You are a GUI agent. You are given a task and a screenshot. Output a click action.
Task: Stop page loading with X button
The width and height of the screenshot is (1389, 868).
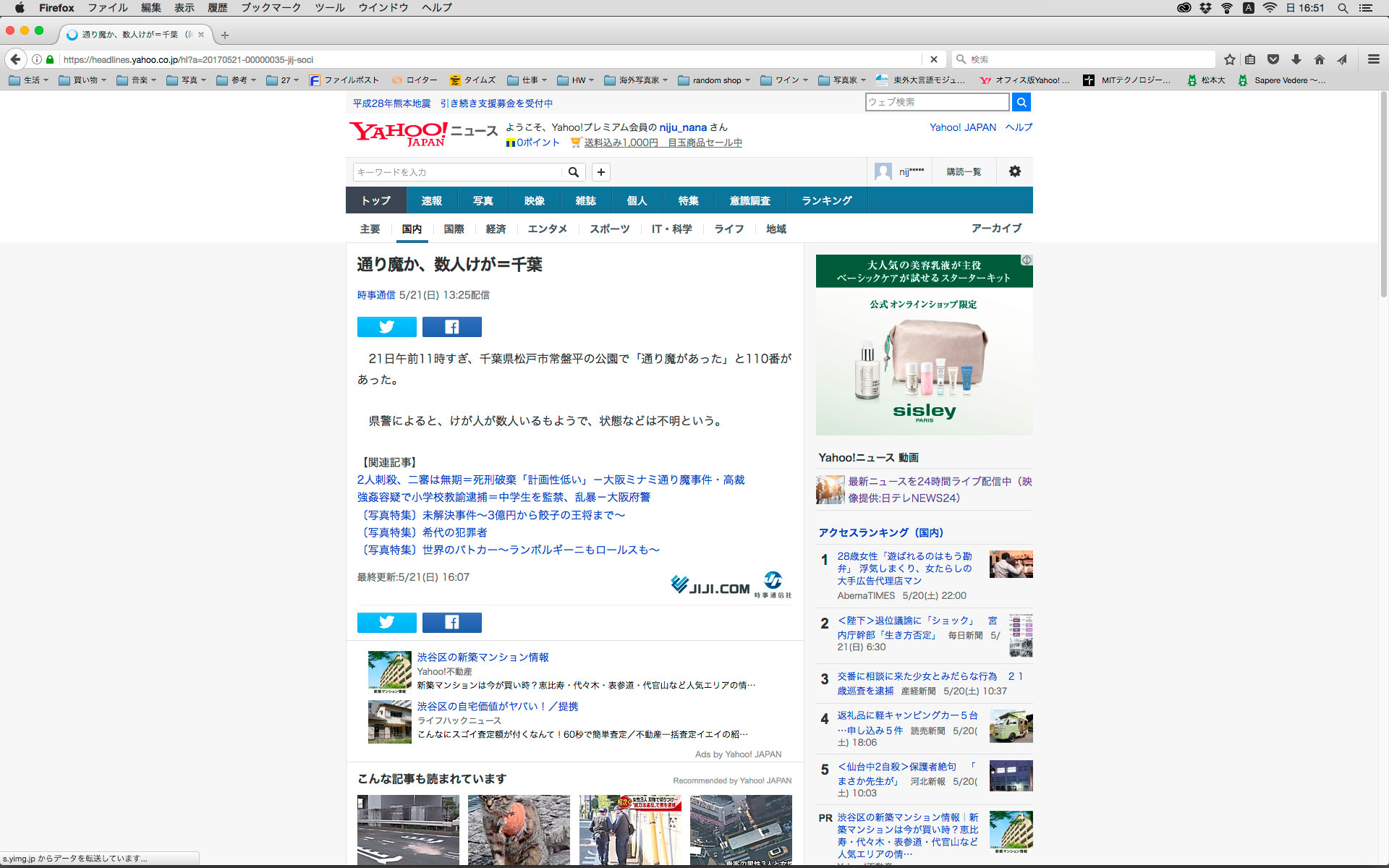click(933, 59)
